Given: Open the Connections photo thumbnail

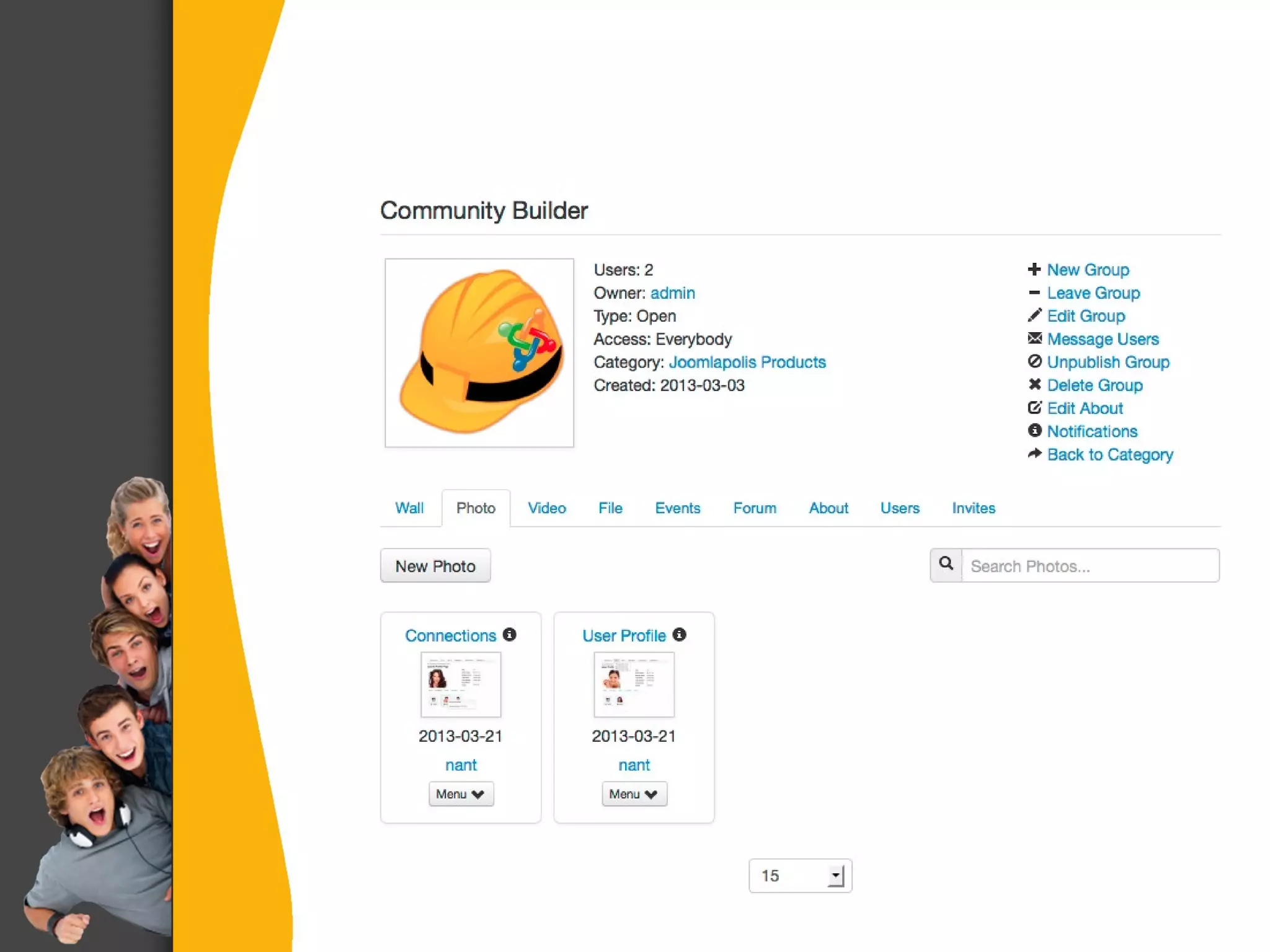Looking at the screenshot, I should point(461,684).
